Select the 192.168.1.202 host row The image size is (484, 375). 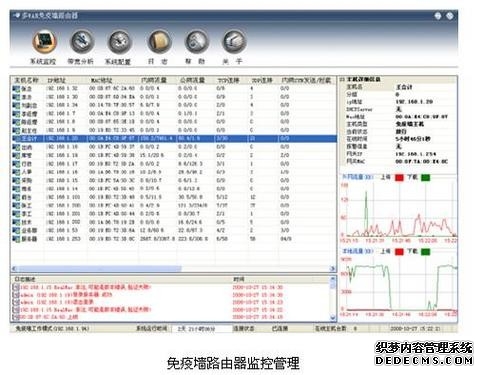(x=173, y=222)
